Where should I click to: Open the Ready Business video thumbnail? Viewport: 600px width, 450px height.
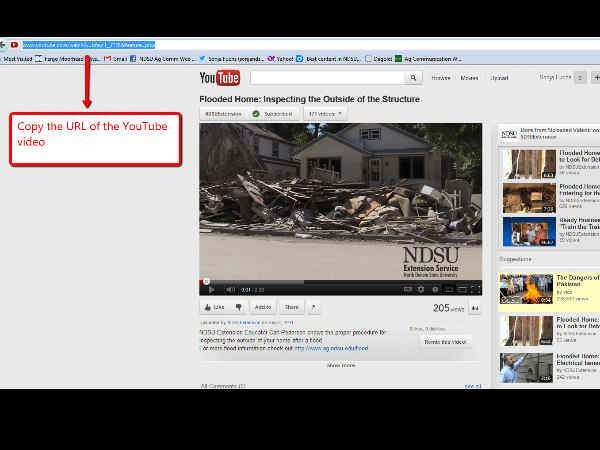tap(529, 232)
